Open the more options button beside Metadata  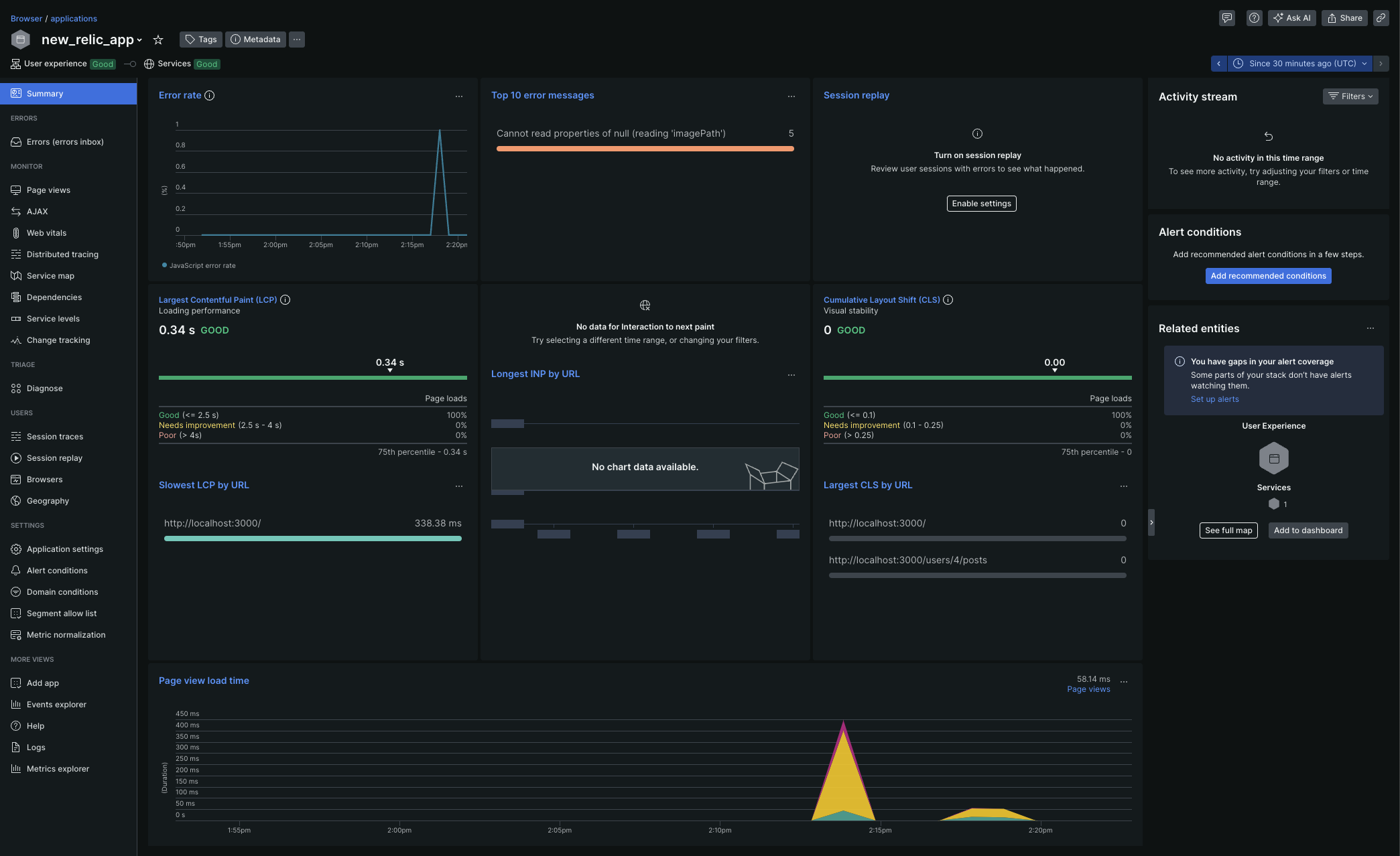297,40
